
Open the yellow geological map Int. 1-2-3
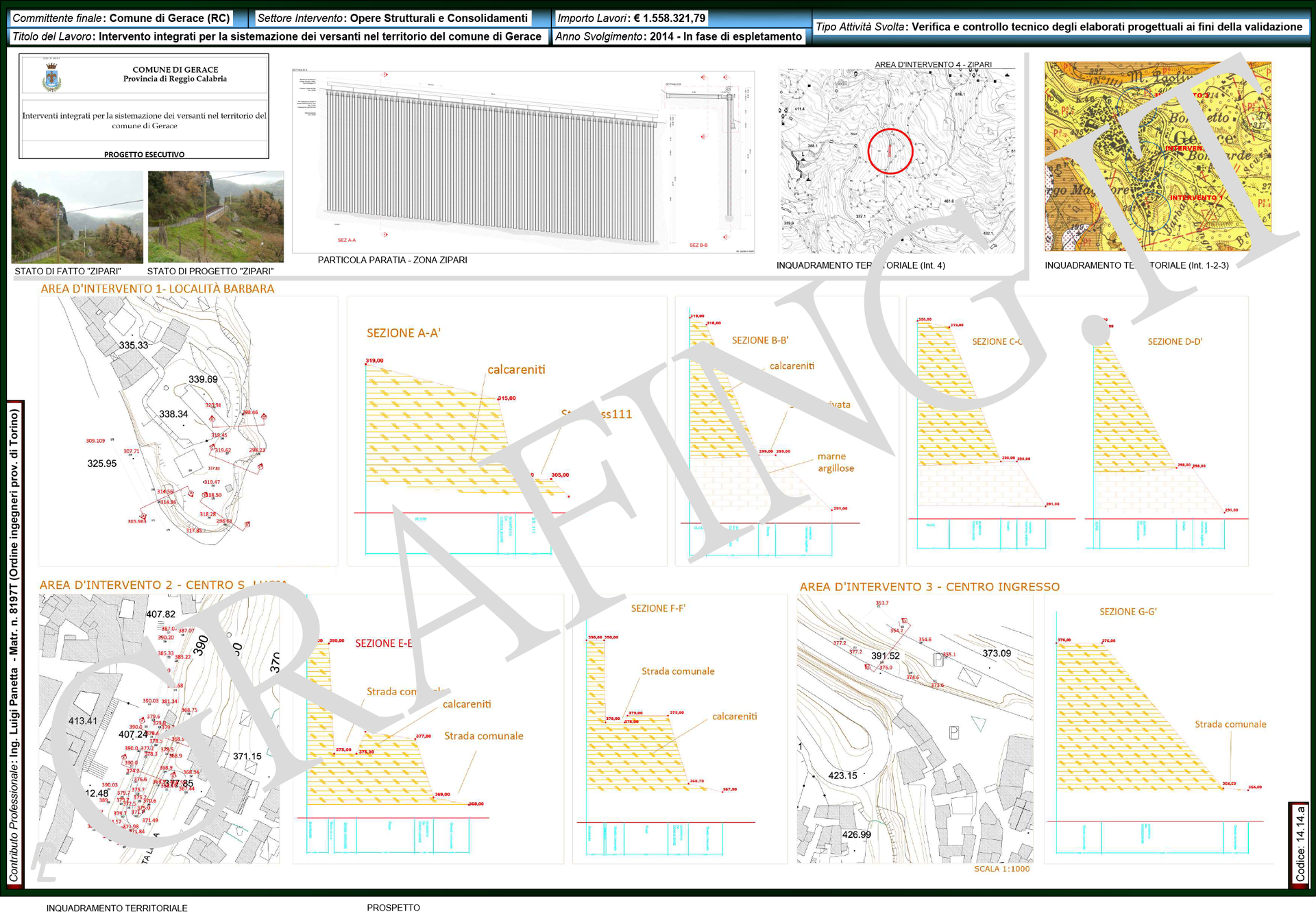(x=1157, y=156)
